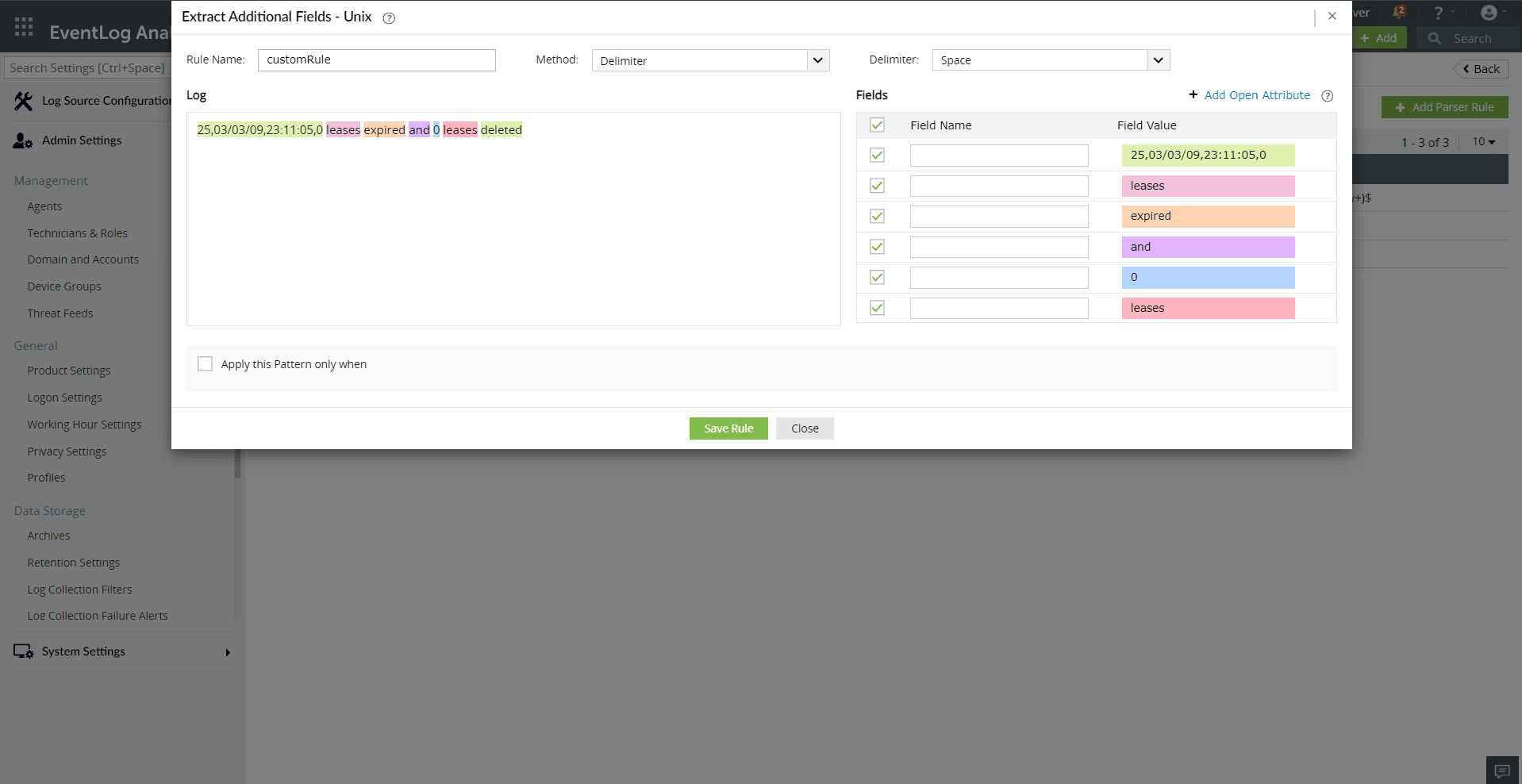
Task: Expand System Settings in the sidebar
Action: [x=83, y=651]
